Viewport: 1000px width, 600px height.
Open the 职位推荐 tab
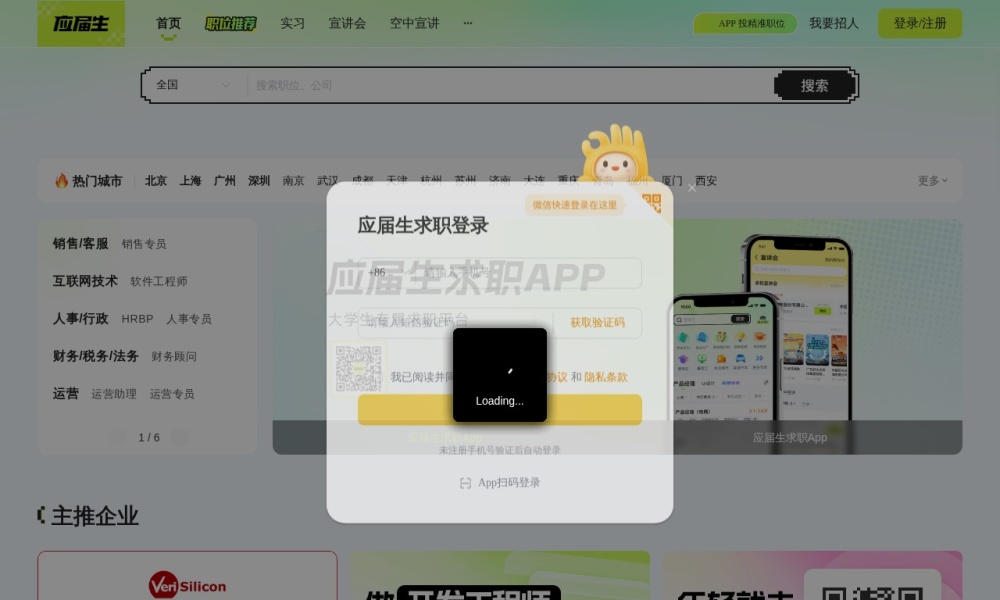click(230, 24)
